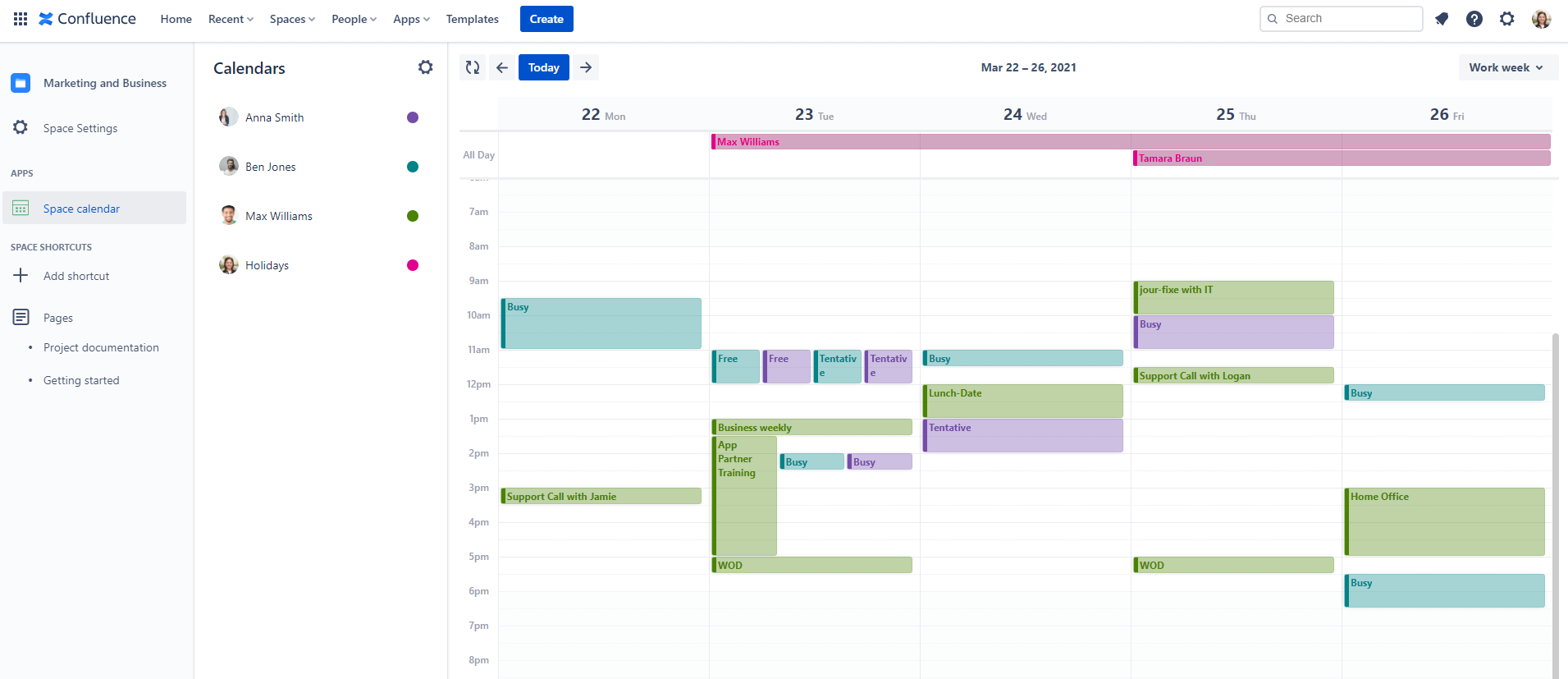
Task: Toggle the Holidays pink color dot
Action: click(x=413, y=265)
